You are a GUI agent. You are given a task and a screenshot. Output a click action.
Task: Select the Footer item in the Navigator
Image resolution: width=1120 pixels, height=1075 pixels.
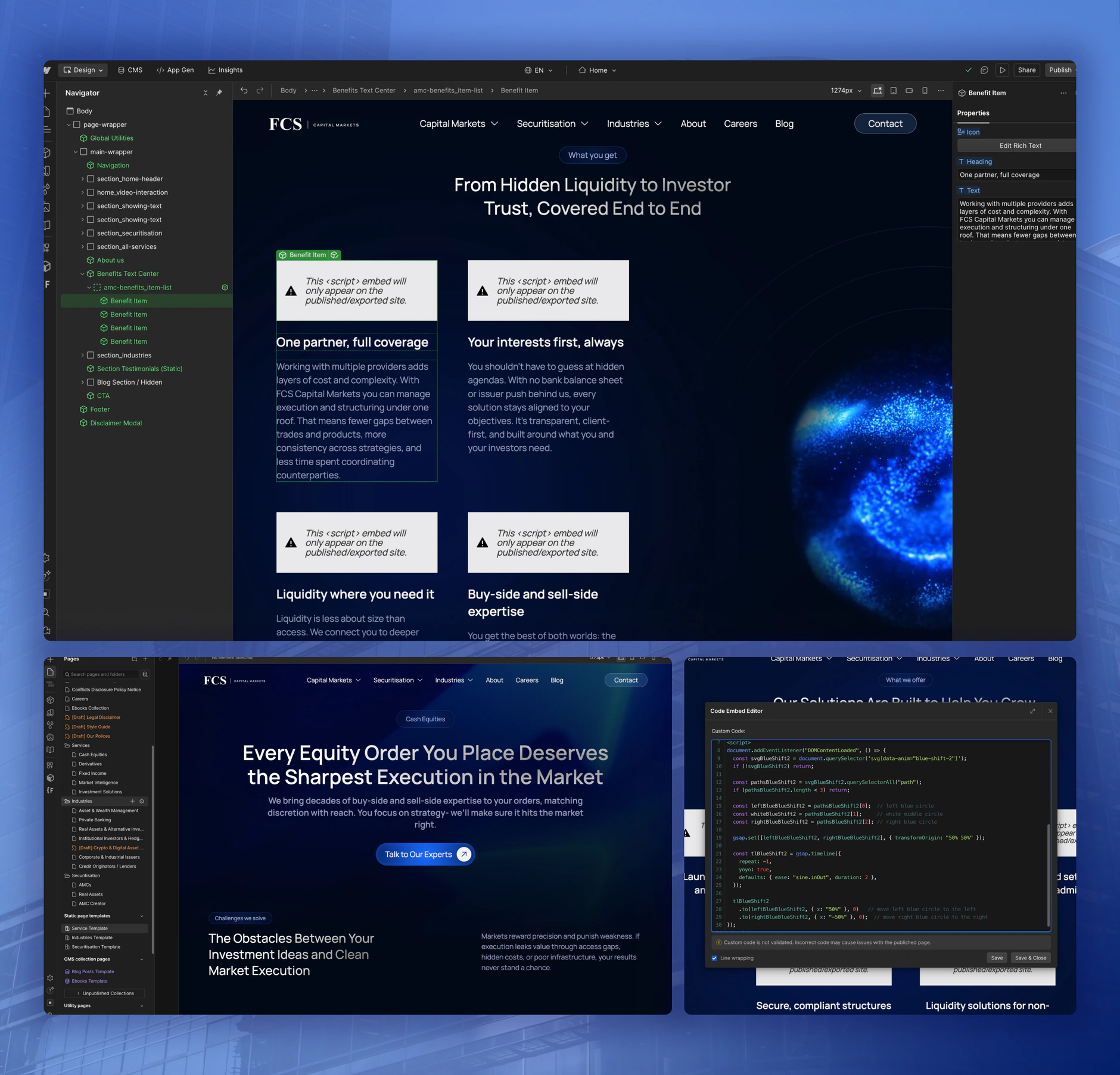100,409
